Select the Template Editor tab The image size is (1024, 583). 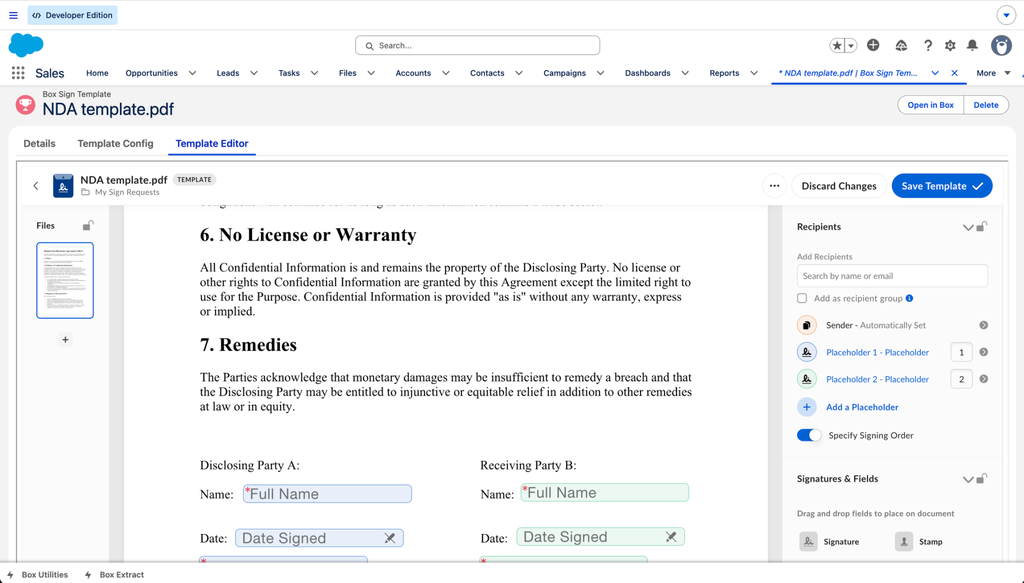tap(212, 144)
